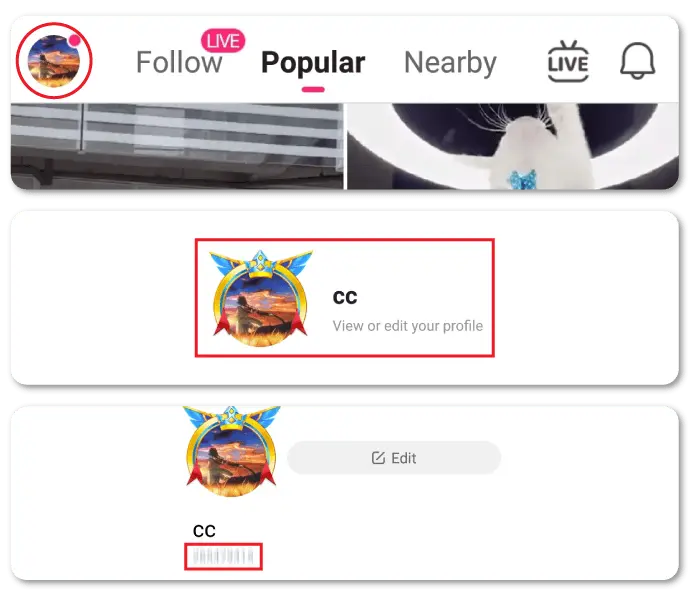The image size is (688, 595).
Task: Switch to the Popular tab
Action: tap(313, 62)
